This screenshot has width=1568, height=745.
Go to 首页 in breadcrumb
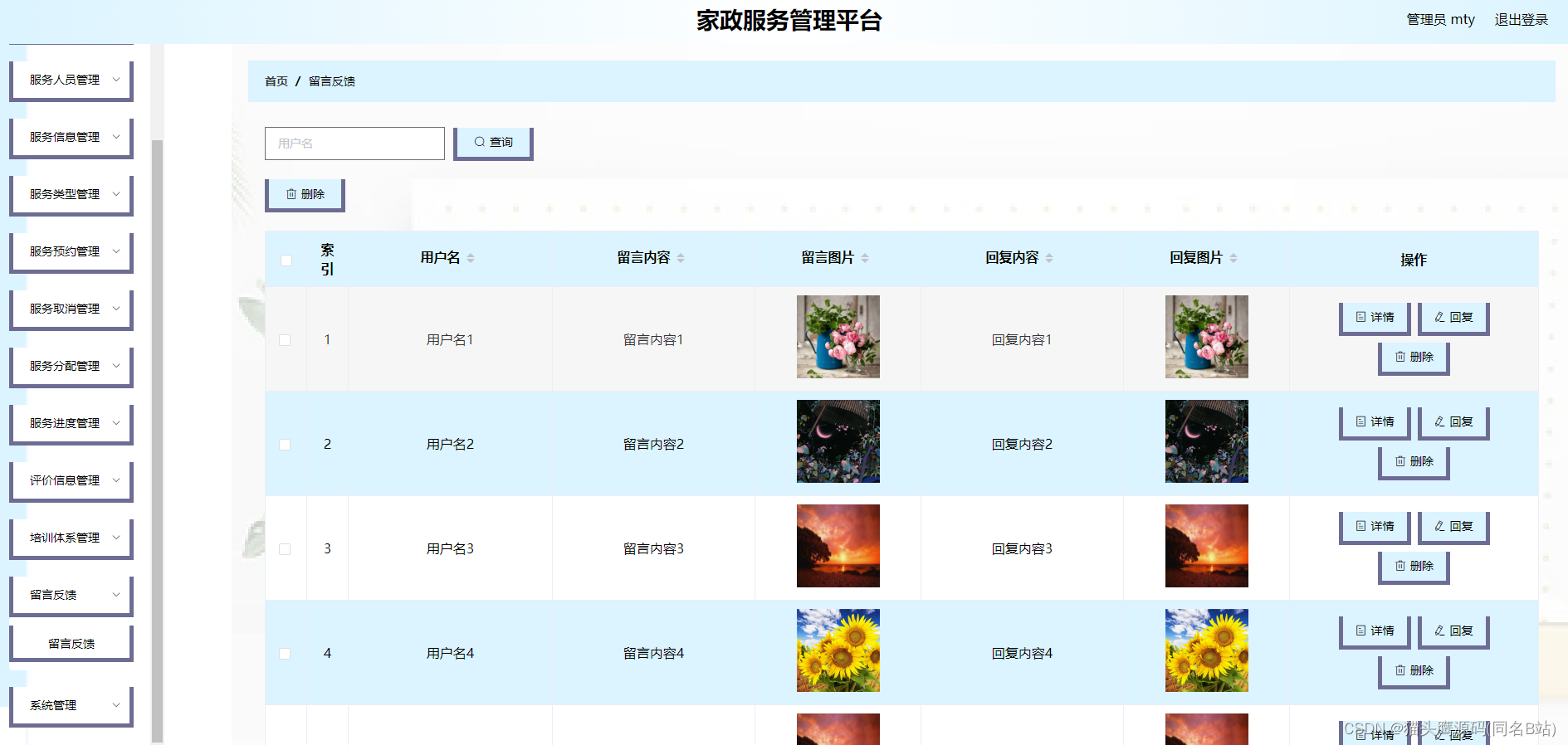(x=276, y=81)
